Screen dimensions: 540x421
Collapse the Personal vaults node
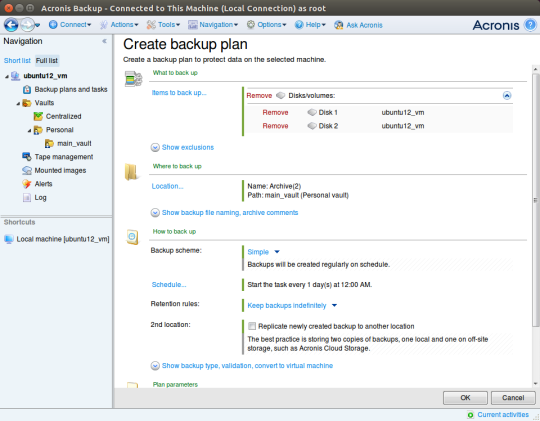pyautogui.click(x=29, y=131)
